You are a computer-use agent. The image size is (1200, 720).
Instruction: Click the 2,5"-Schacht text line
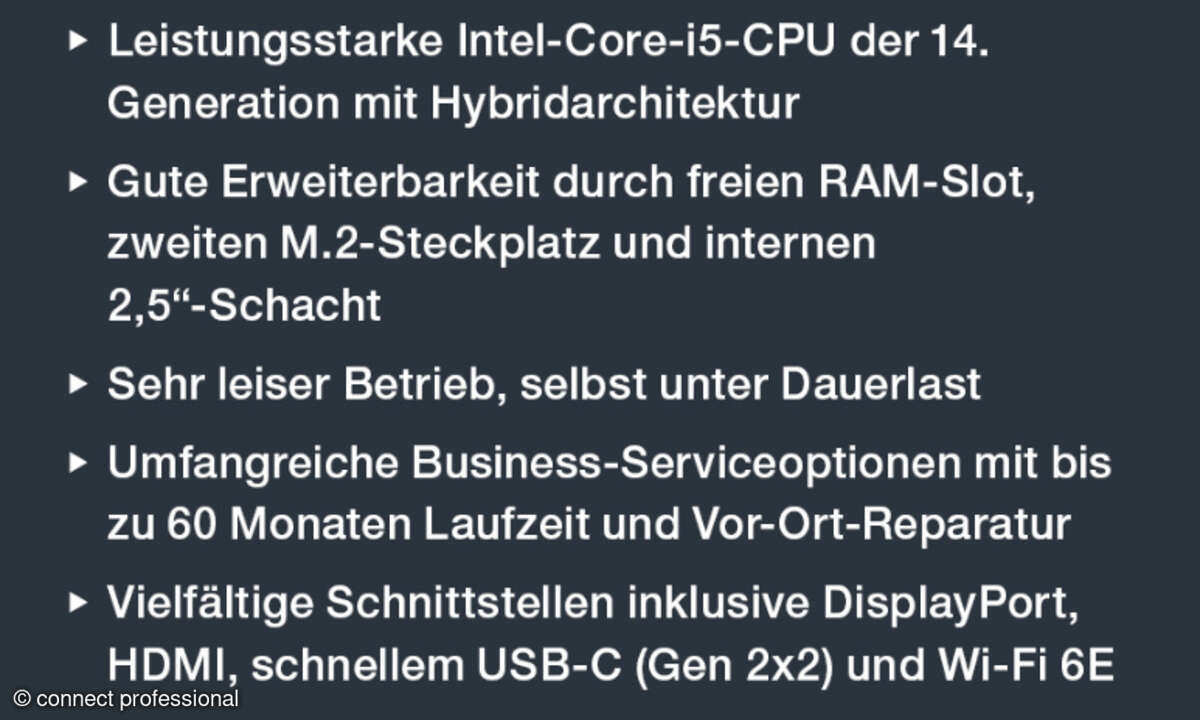[x=244, y=304]
